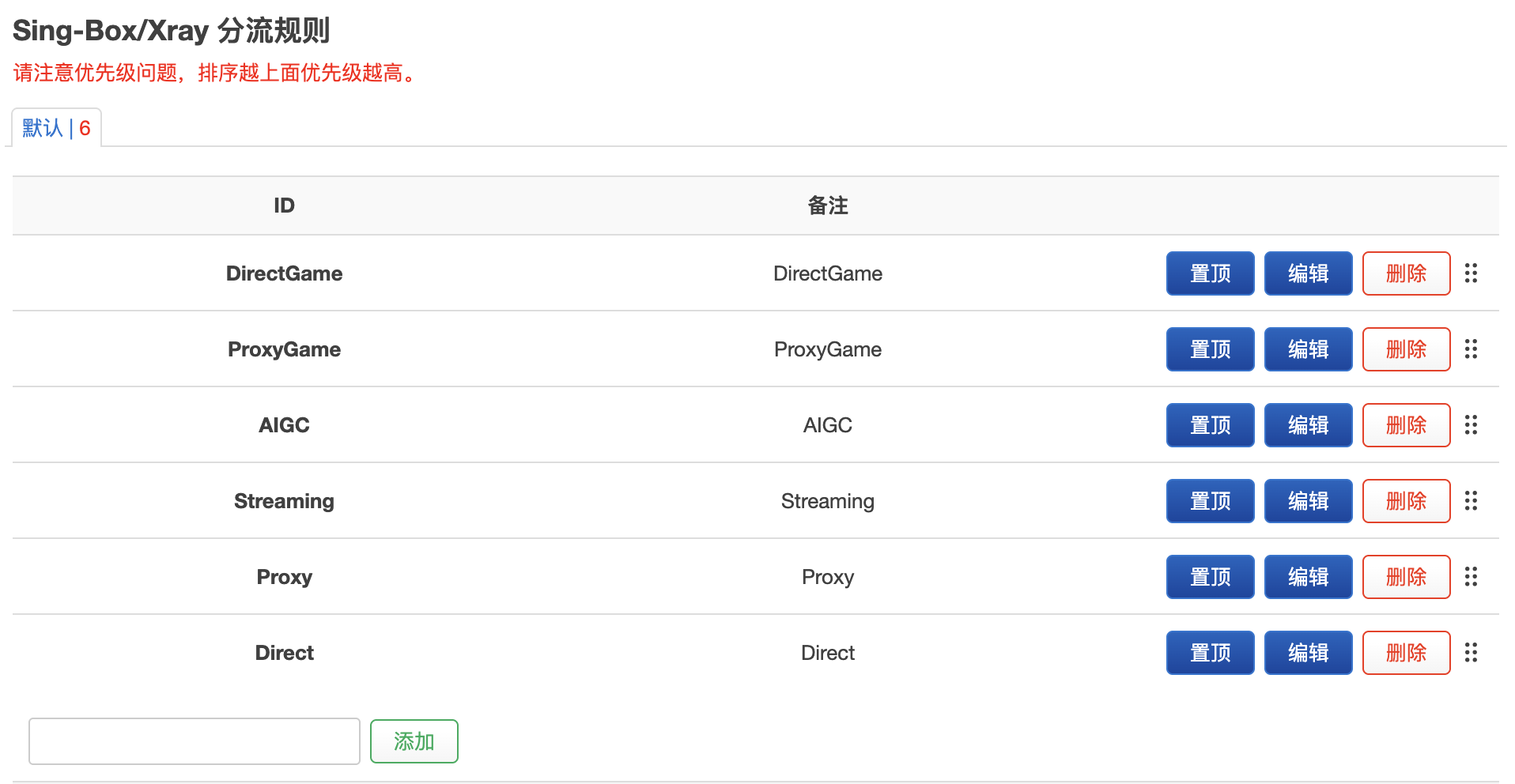Viewport: 1515px width, 784px height.
Task: Switch to the 默认 | 6 tab
Action: tap(56, 128)
